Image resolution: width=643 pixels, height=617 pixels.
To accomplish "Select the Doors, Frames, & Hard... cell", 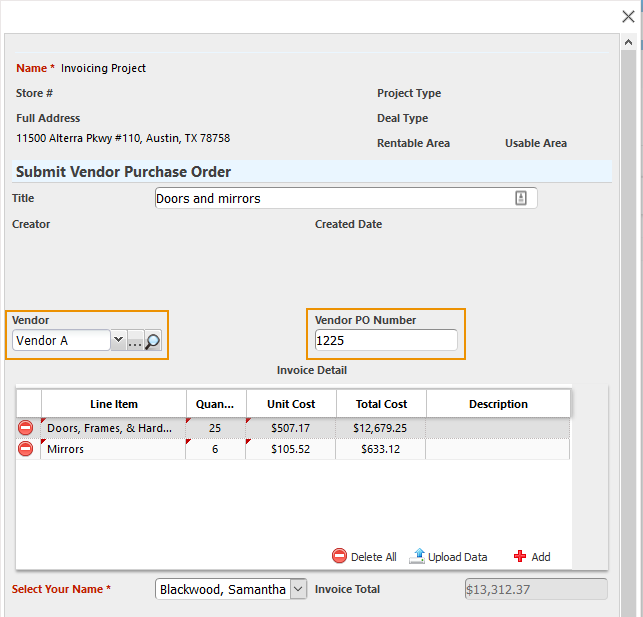I will [x=113, y=428].
